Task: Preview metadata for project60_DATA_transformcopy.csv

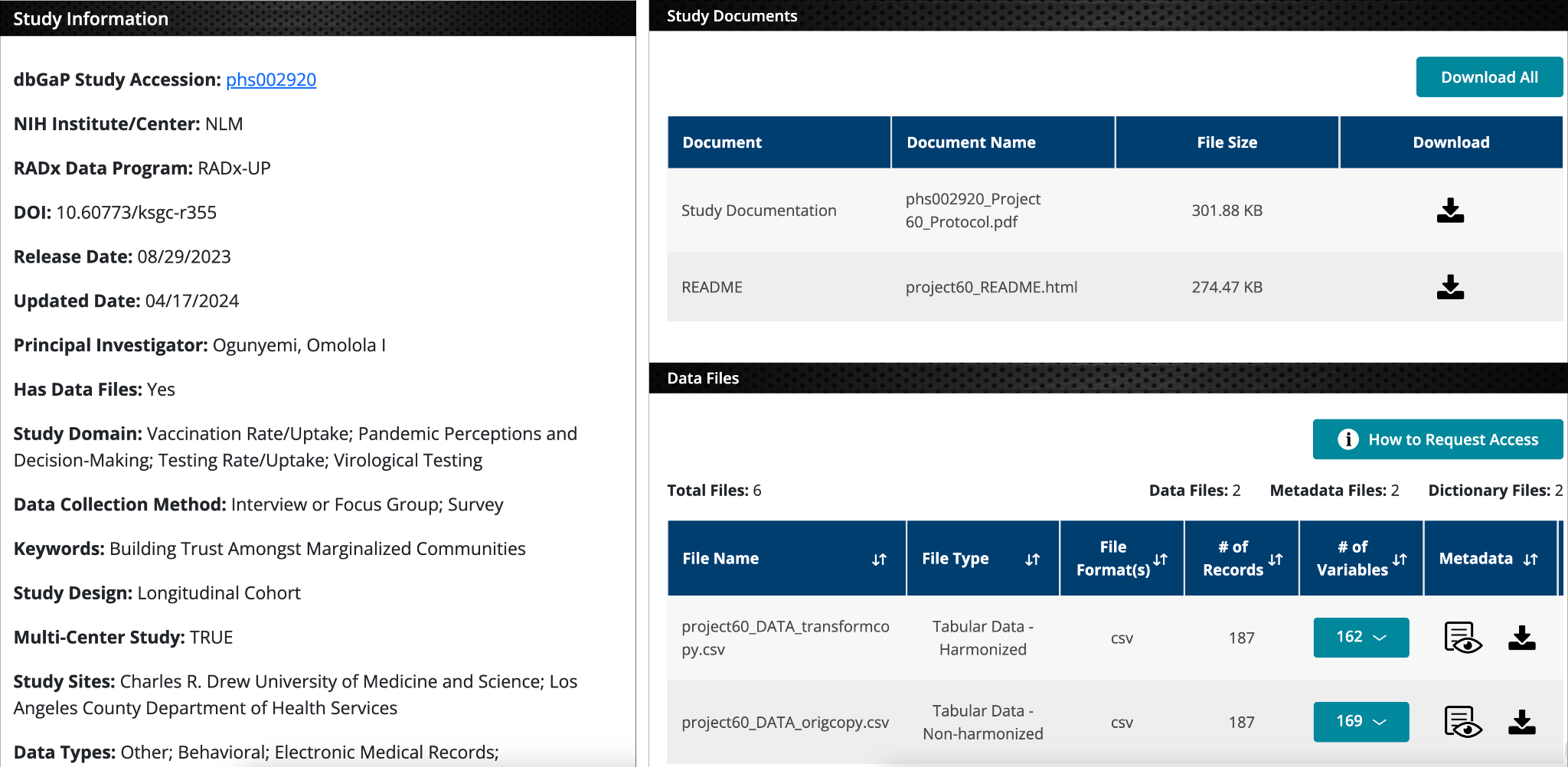Action: (x=1463, y=638)
